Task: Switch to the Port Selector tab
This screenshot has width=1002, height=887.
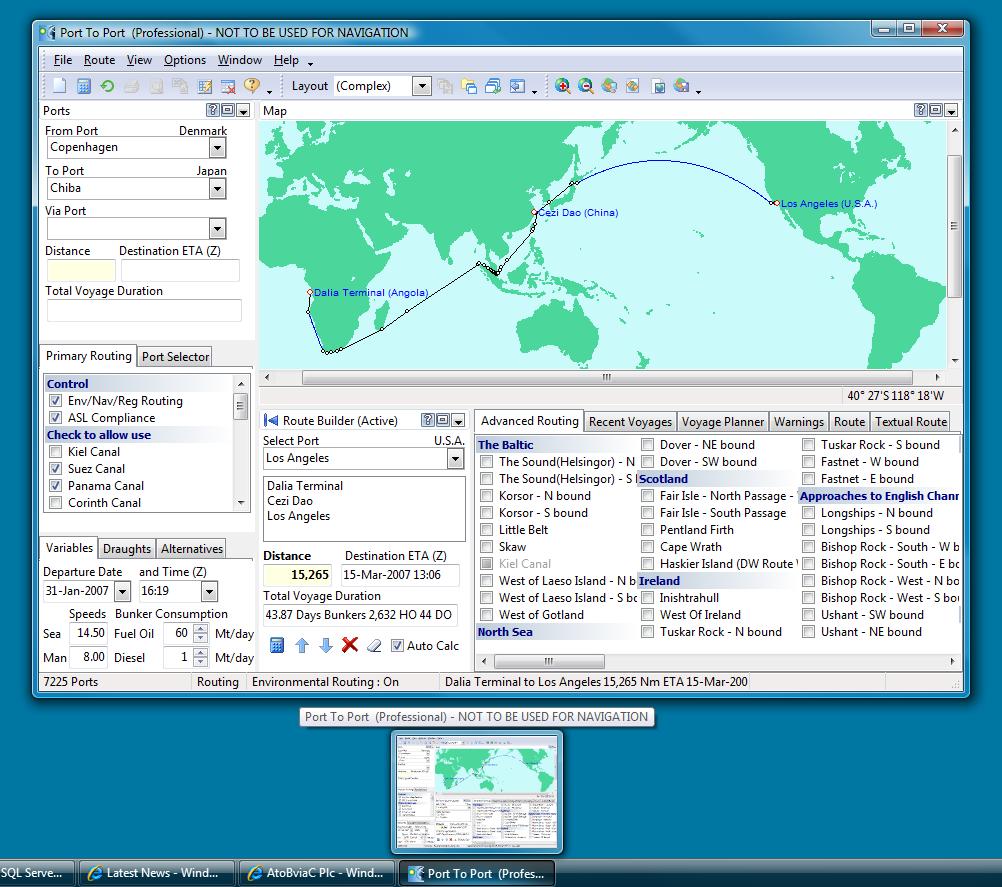Action: tap(175, 357)
